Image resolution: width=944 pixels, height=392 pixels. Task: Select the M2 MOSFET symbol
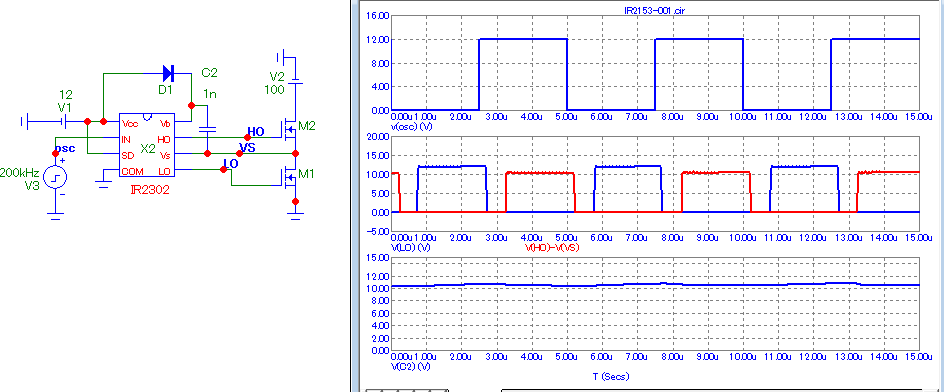pos(288,130)
